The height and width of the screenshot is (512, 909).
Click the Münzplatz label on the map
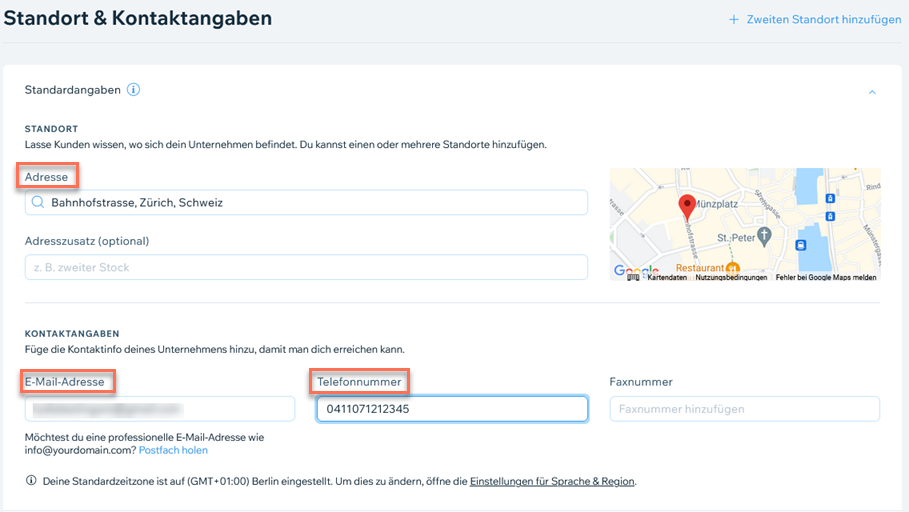[717, 204]
